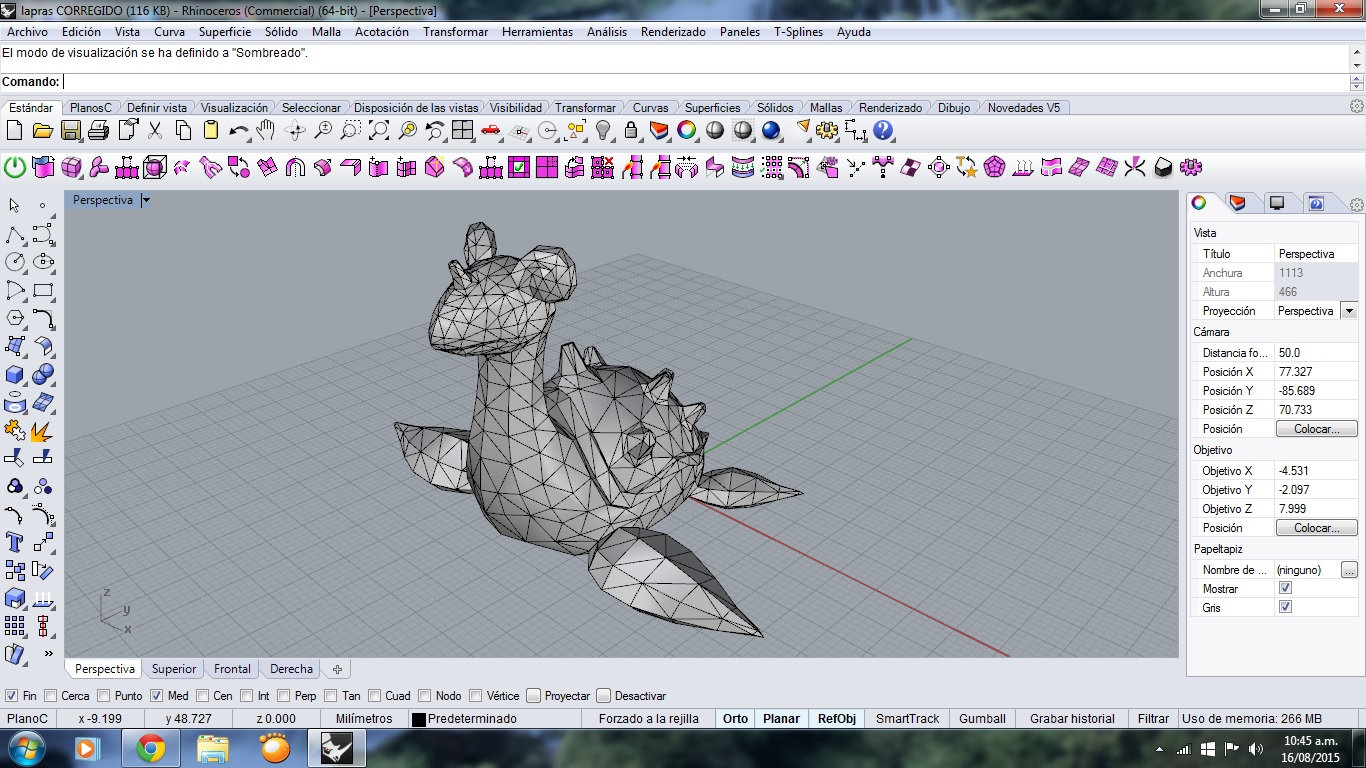This screenshot has height=768, width=1366.
Task: Open the panel options gear icon
Action: point(1357,204)
